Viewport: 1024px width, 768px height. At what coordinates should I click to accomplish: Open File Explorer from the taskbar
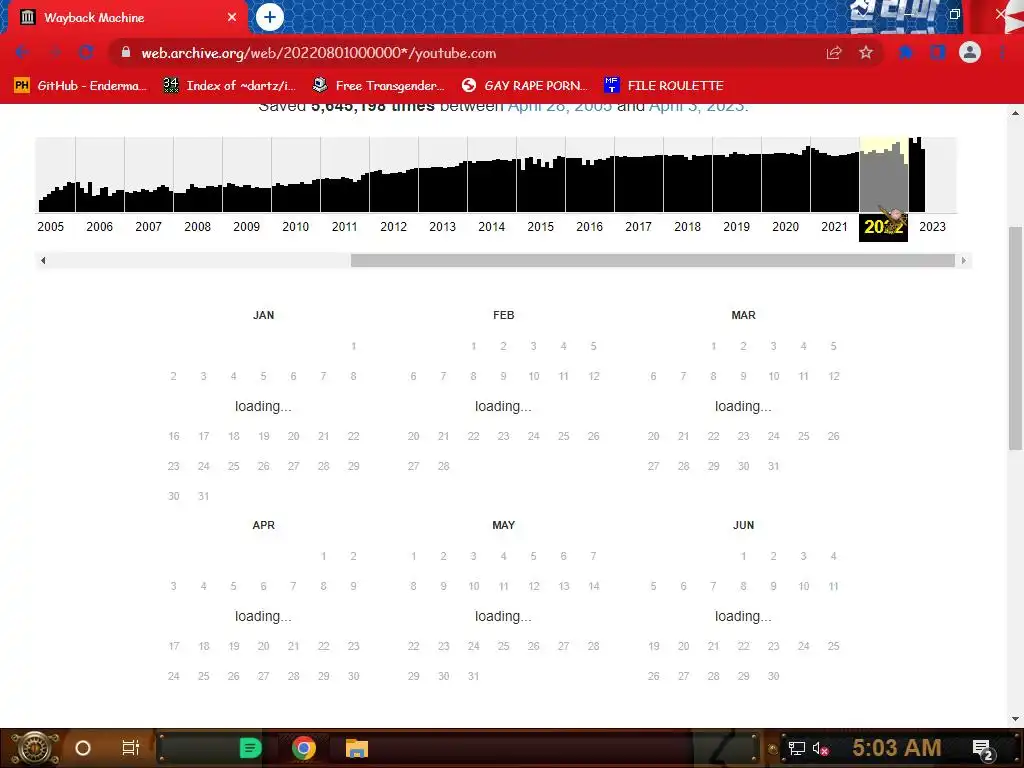click(x=357, y=748)
